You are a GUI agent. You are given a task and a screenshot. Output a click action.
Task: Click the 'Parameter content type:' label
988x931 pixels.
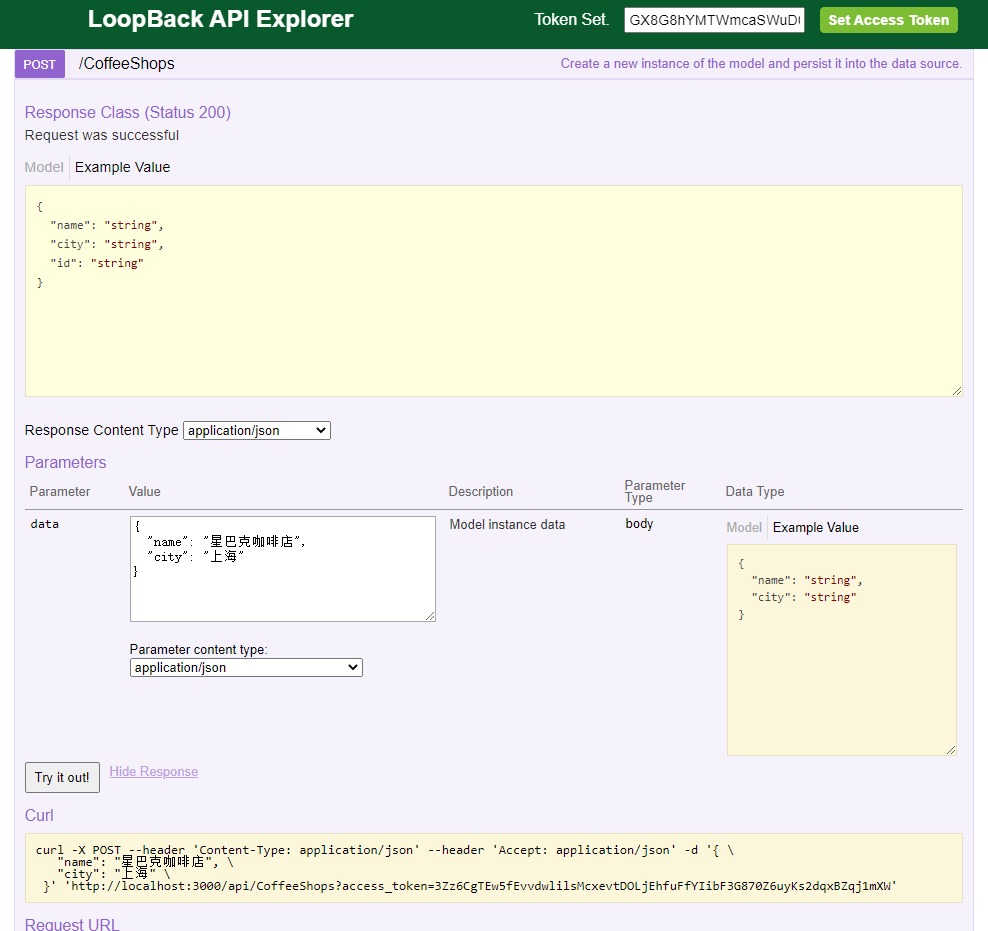(x=198, y=649)
